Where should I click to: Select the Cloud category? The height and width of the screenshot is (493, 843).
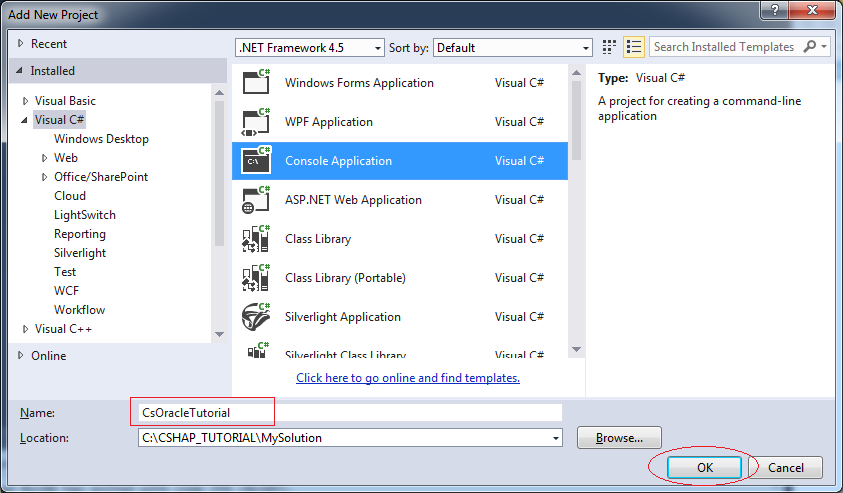[x=70, y=196]
